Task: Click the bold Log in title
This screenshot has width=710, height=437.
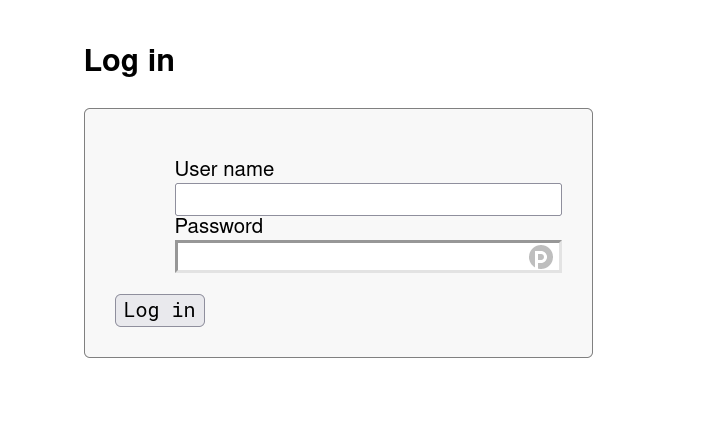Action: [129, 61]
